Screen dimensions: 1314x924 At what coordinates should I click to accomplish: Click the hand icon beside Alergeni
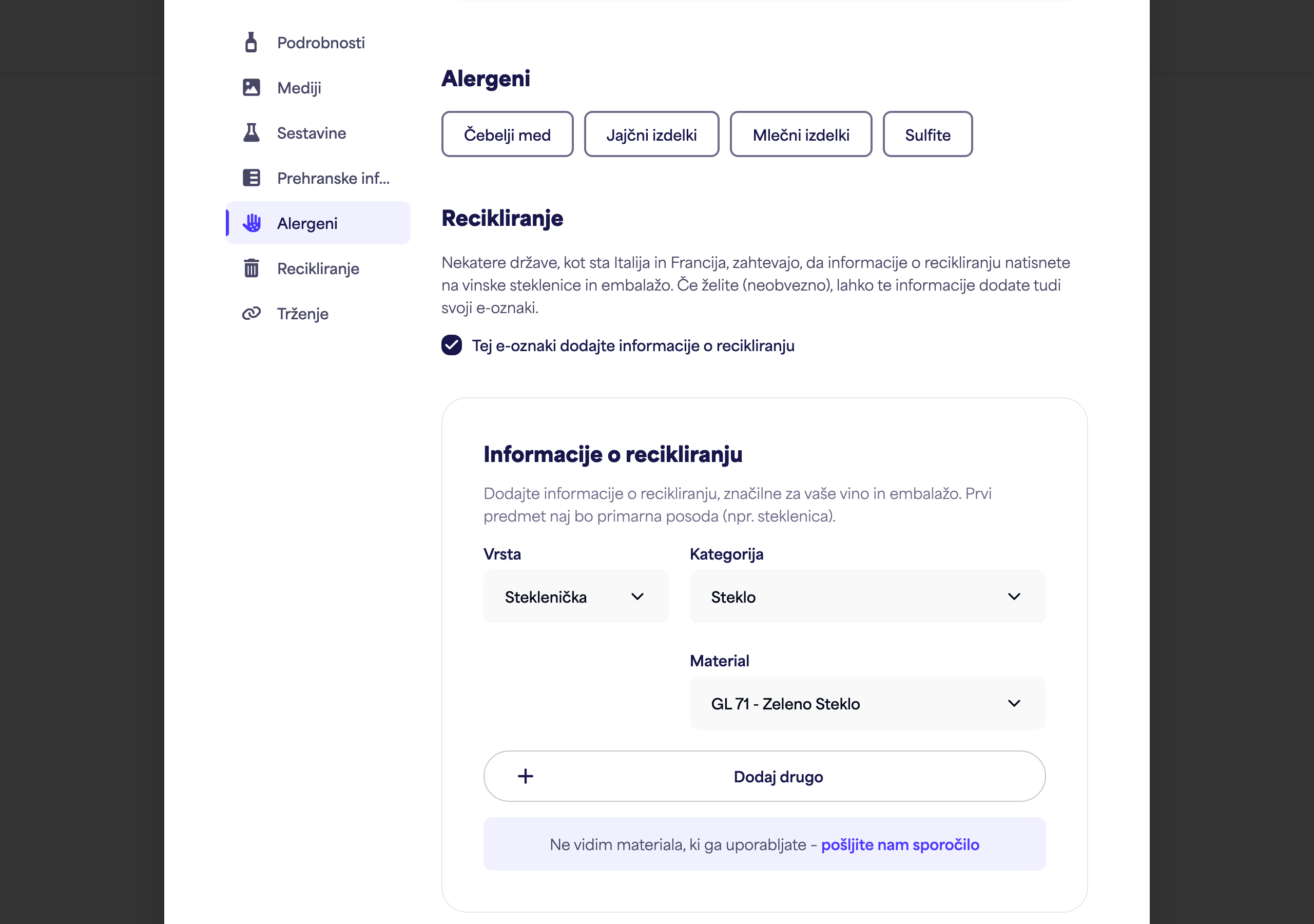pos(251,223)
